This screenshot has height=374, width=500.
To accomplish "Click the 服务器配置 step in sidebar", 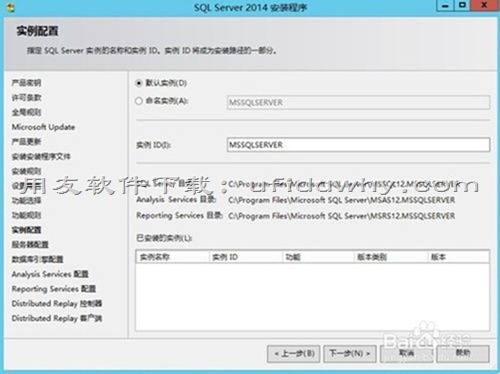I will 30,244.
